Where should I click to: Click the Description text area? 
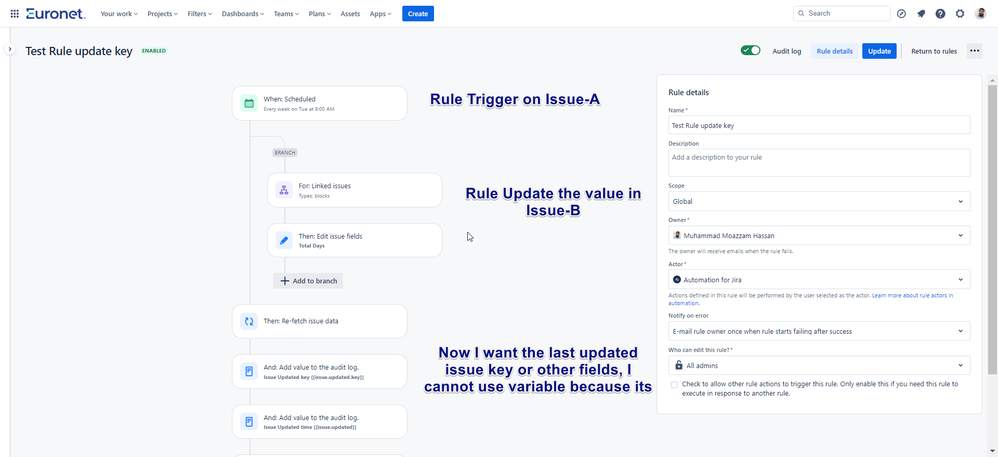[x=819, y=162]
